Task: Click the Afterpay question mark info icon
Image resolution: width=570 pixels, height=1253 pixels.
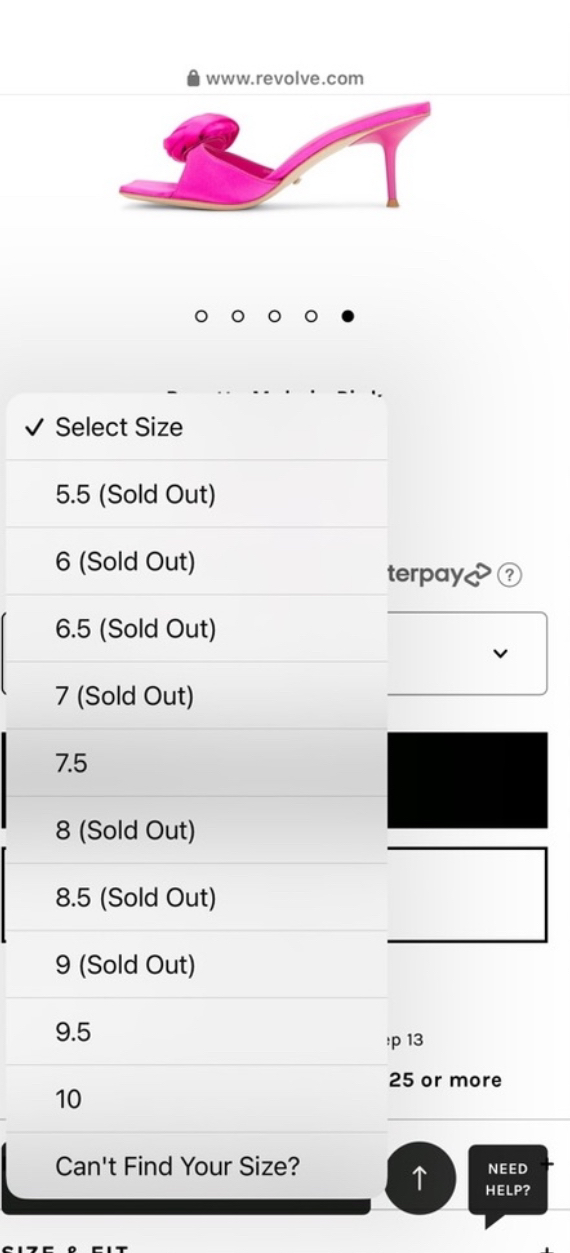Action: [510, 575]
